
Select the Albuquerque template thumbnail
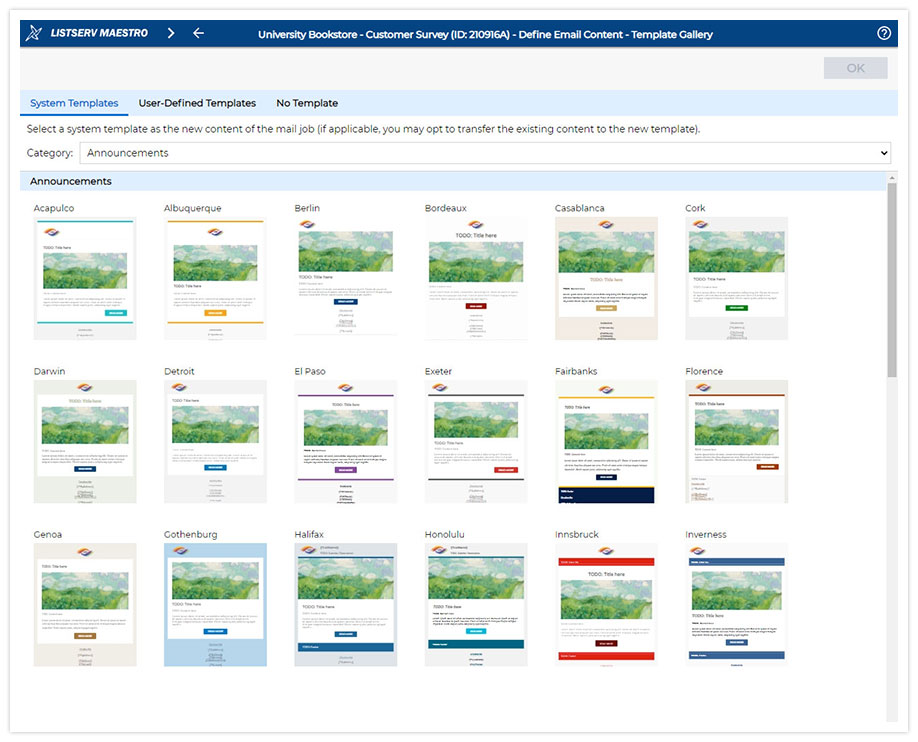coord(215,279)
